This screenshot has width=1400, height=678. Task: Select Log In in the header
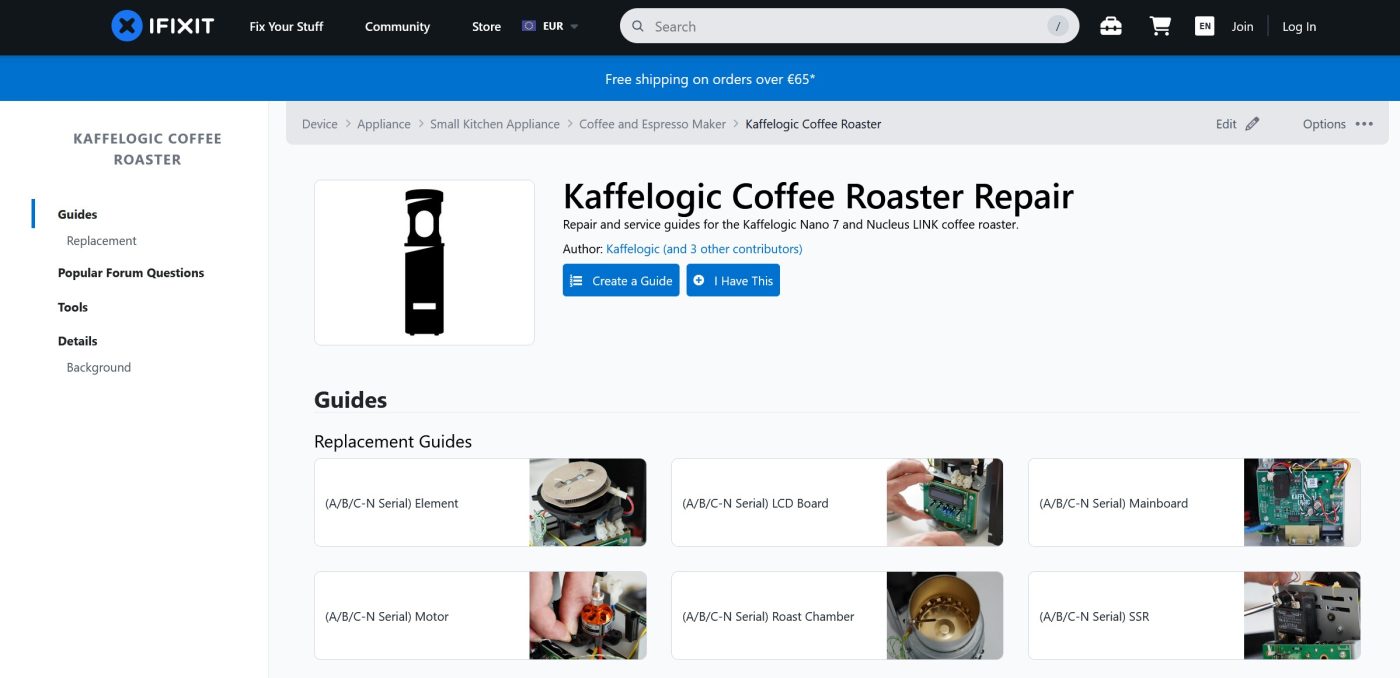tap(1299, 27)
